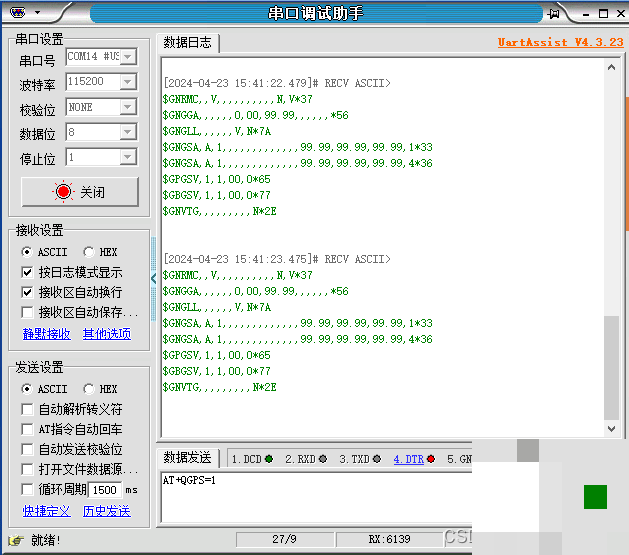629x555 pixels.
Task: Click the TXD signal indicator
Action: 377,459
